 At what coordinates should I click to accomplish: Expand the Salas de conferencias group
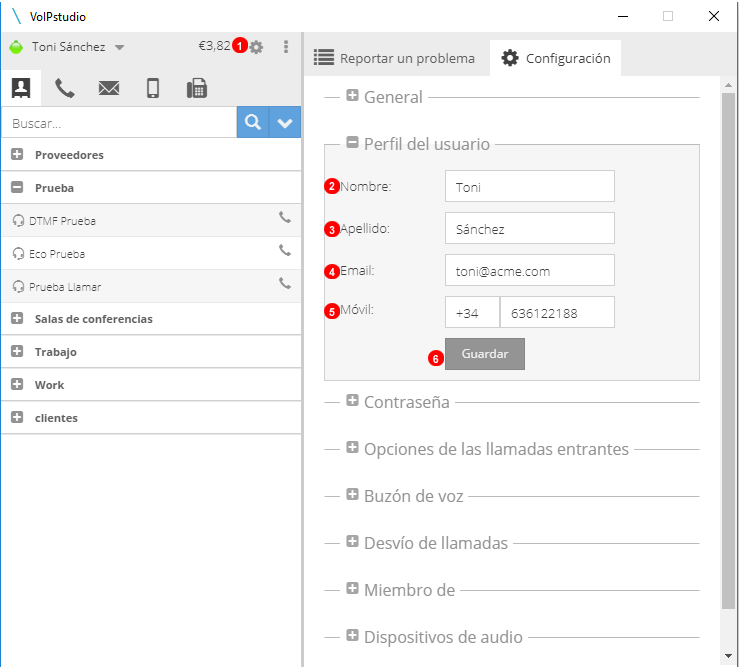(x=17, y=318)
